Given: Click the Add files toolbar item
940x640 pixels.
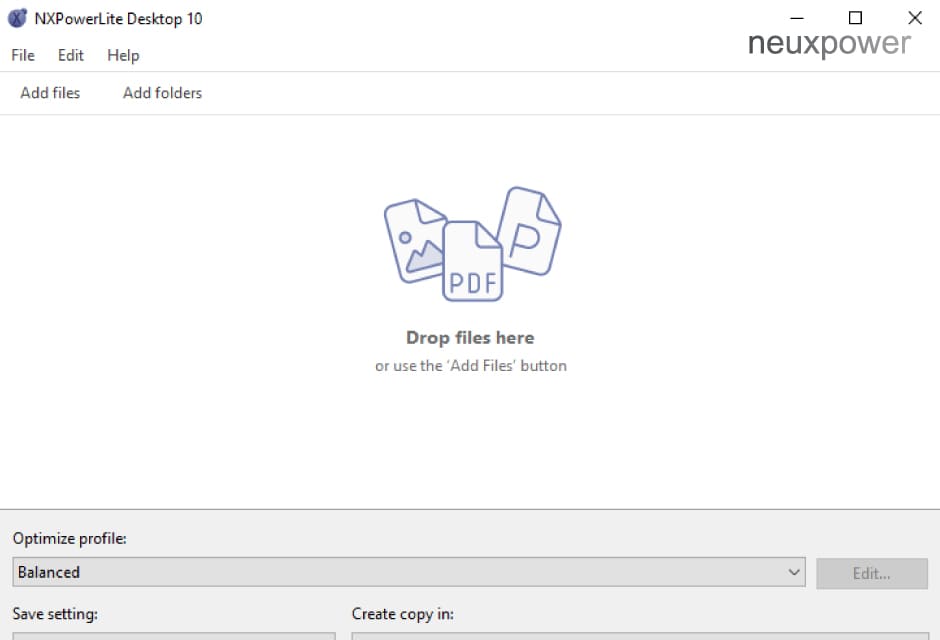Looking at the screenshot, I should [50, 92].
